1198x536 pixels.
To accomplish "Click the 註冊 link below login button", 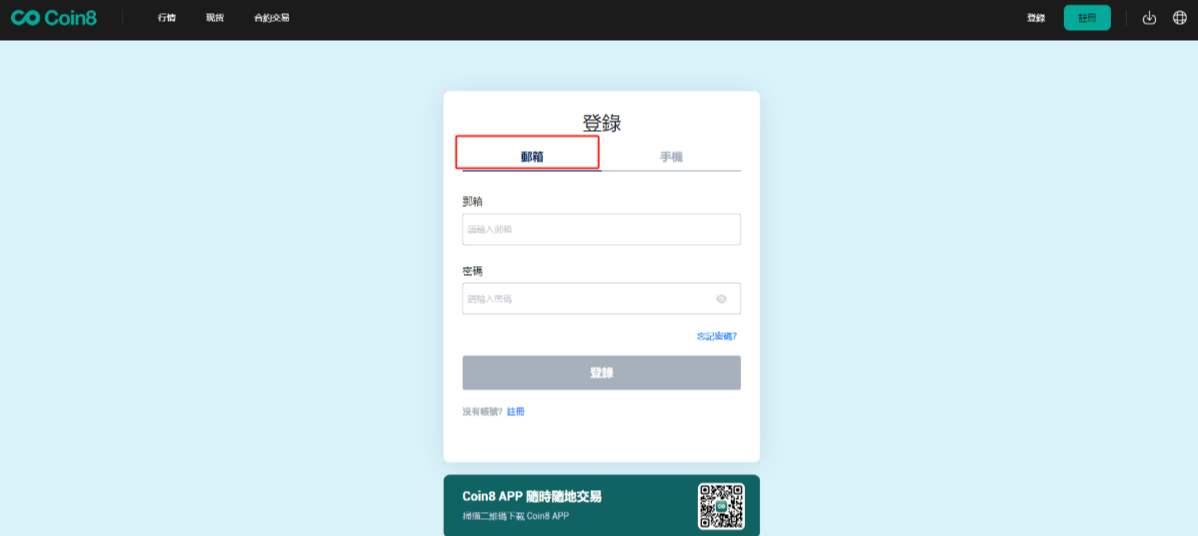I will coord(516,412).
